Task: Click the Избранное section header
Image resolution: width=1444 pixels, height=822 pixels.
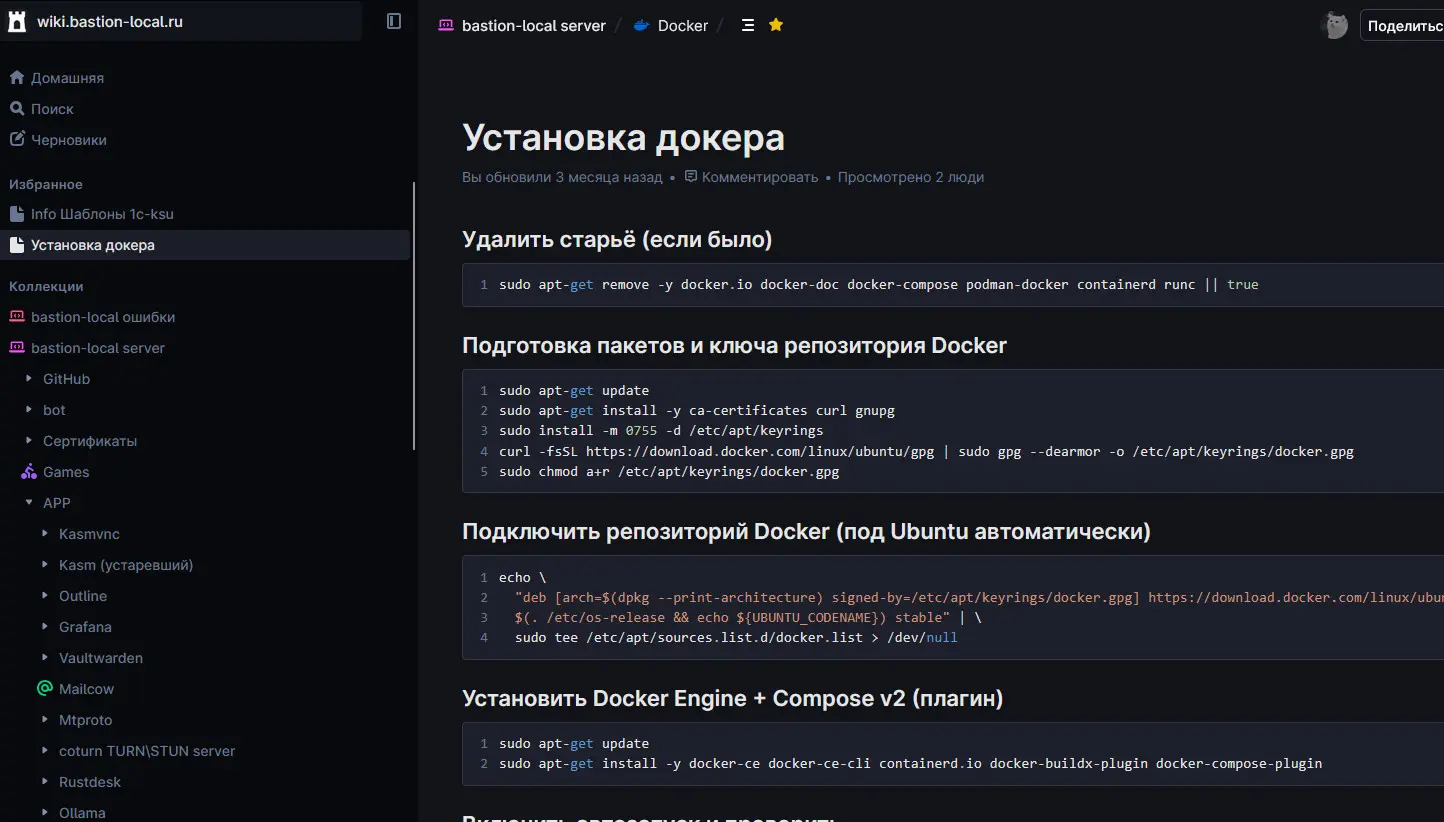Action: (46, 185)
